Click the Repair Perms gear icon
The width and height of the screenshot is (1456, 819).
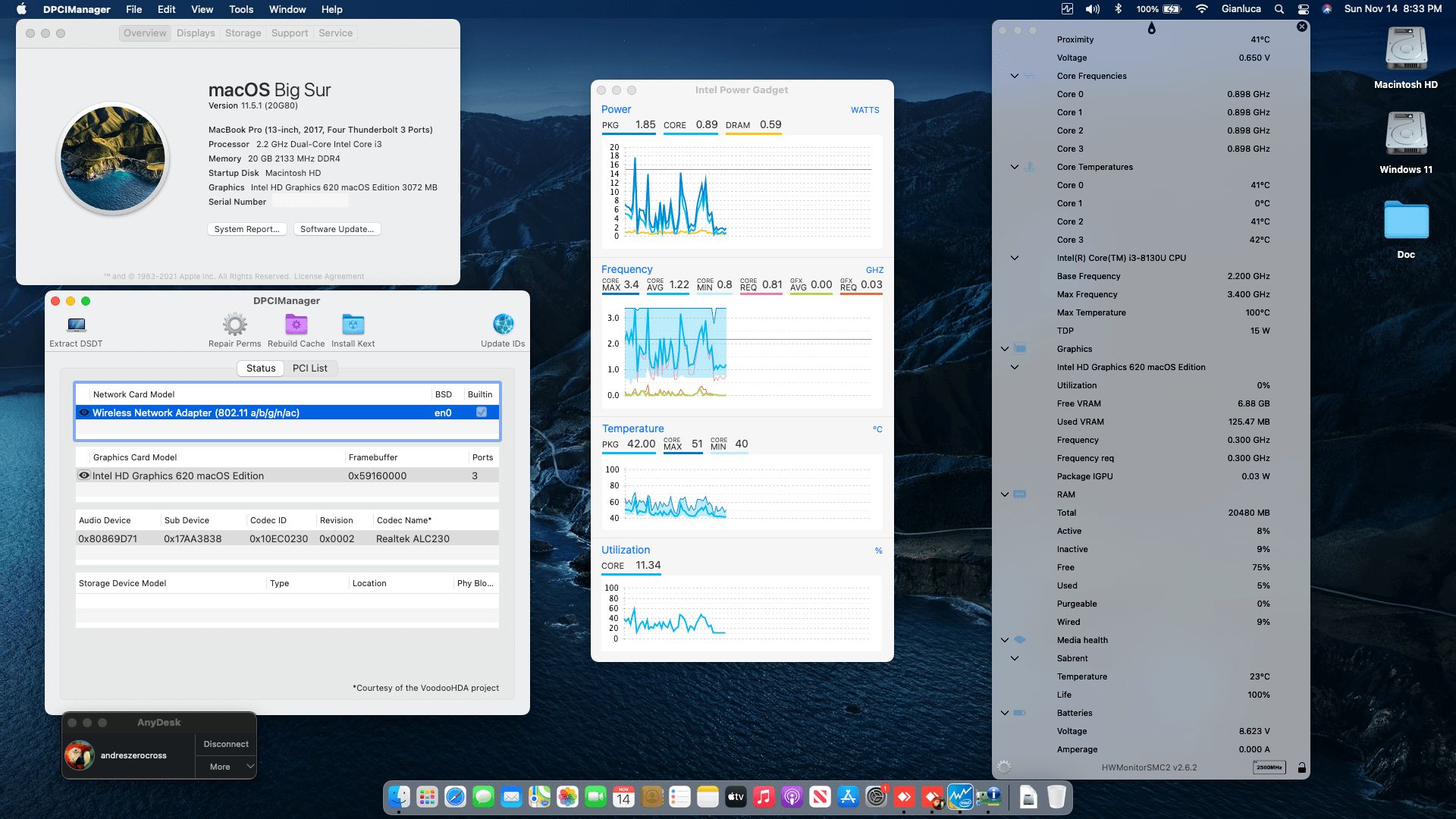[234, 325]
